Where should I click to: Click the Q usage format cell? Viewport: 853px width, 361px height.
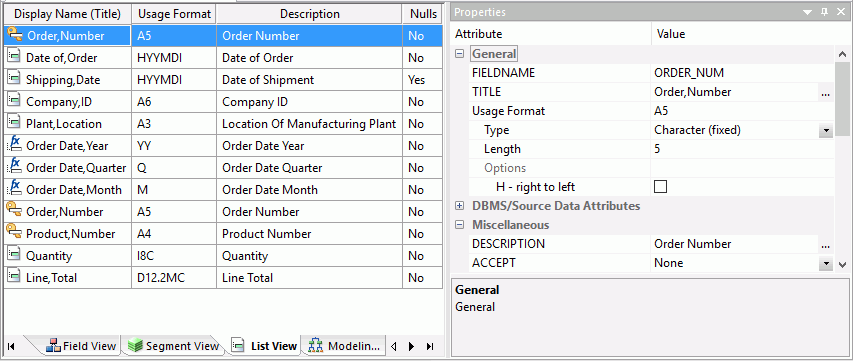(x=174, y=168)
